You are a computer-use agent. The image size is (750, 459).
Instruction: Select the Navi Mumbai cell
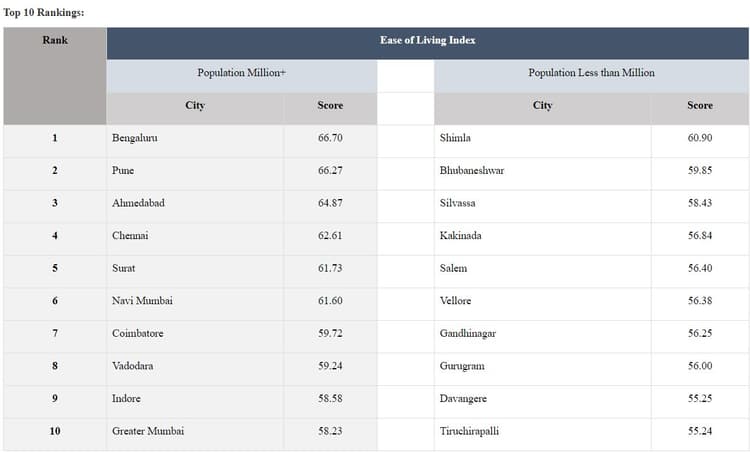141,301
